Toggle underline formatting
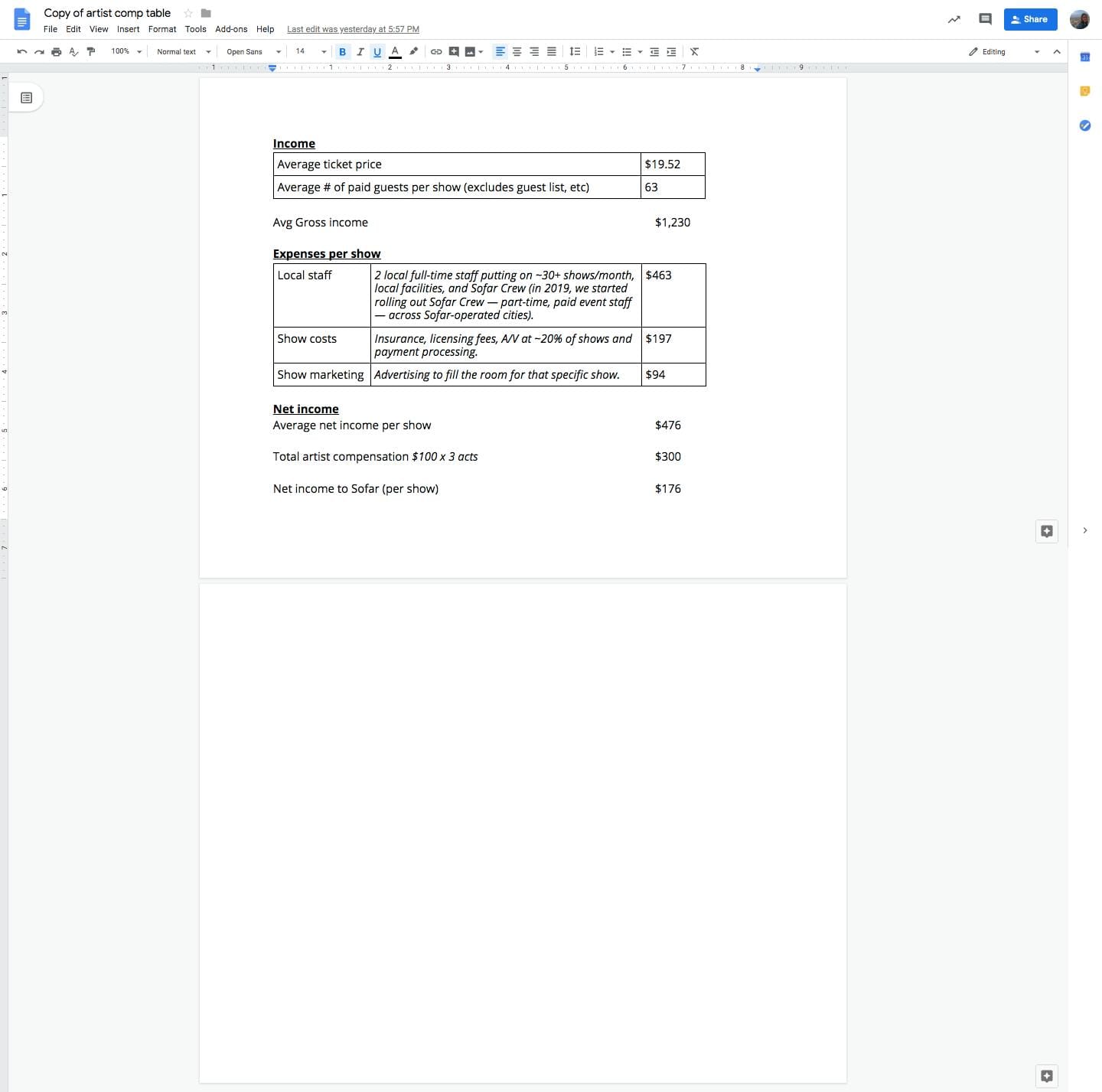Screen dimensions: 1102x1092 pyautogui.click(x=377, y=52)
